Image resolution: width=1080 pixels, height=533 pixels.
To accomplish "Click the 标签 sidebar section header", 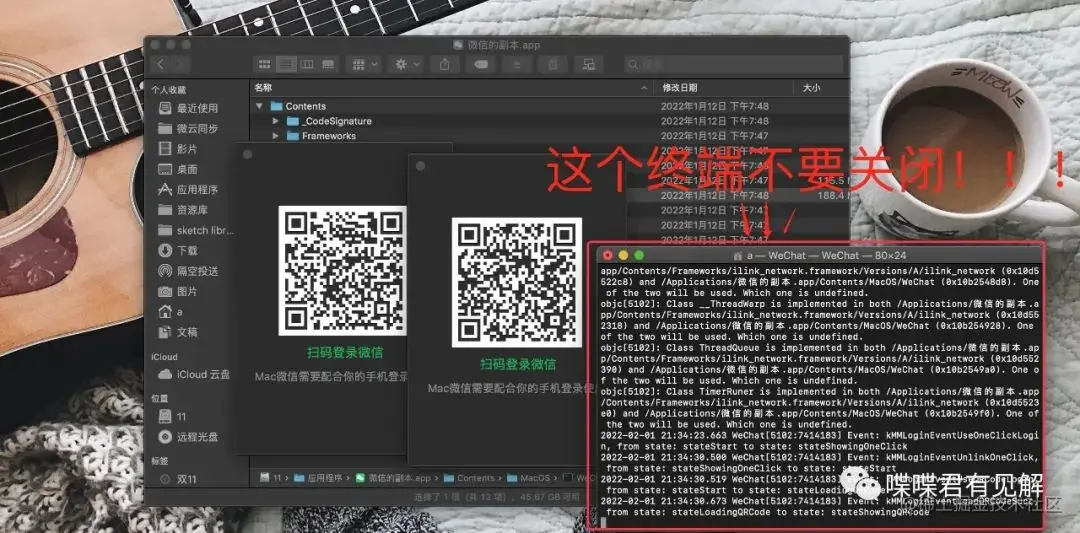I will [x=160, y=461].
